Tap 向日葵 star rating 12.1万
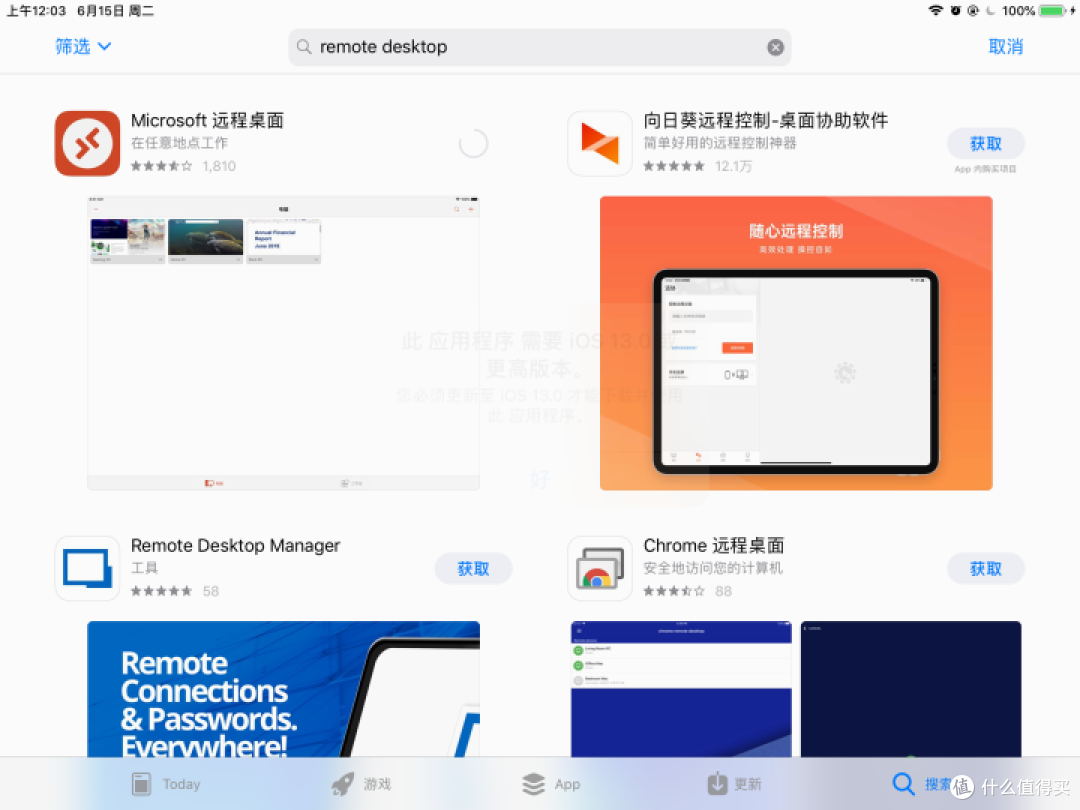Screen dimensions: 1080x810 point(698,166)
